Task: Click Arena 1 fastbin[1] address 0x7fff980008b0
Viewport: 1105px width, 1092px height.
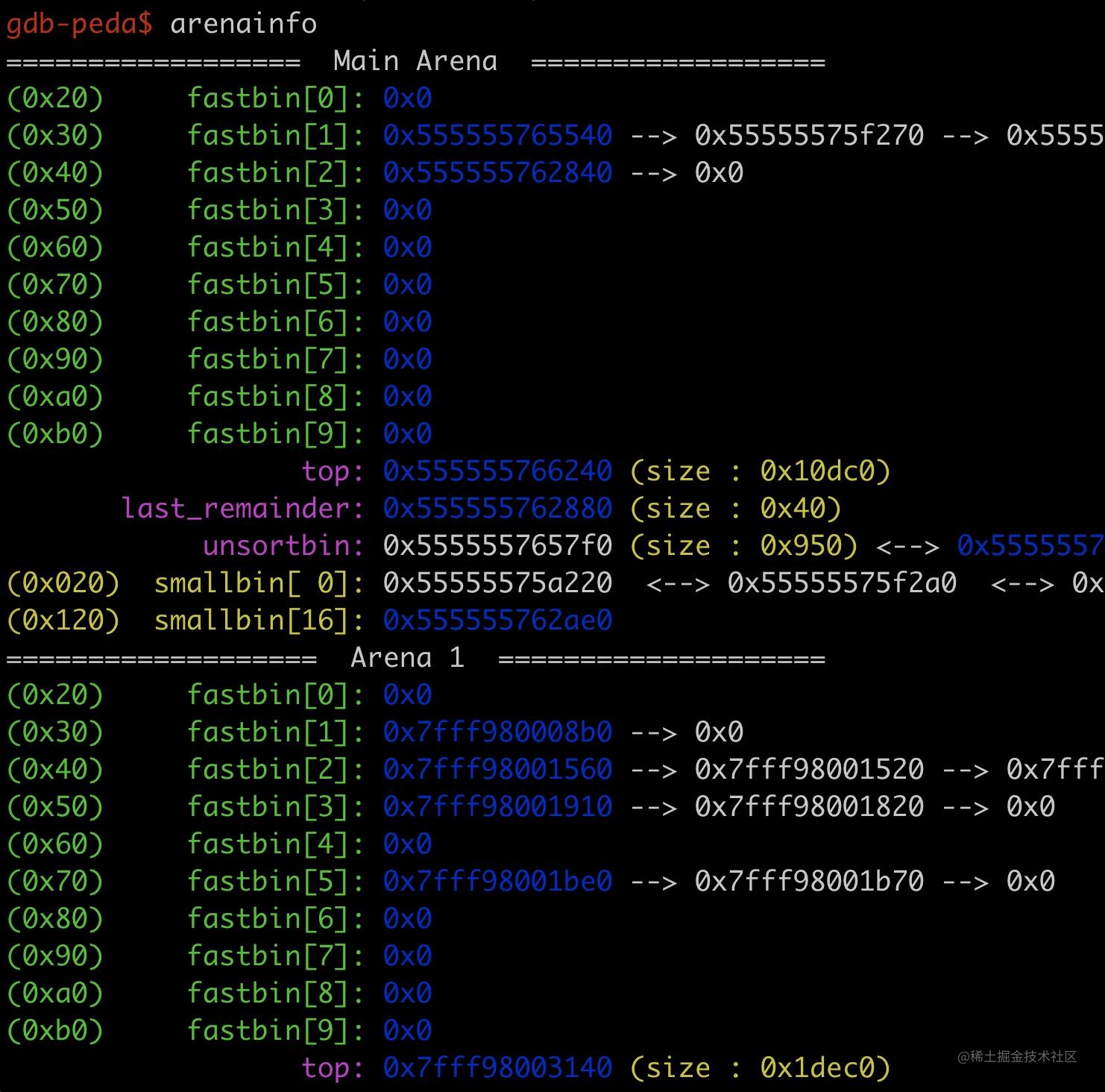Action: [497, 732]
